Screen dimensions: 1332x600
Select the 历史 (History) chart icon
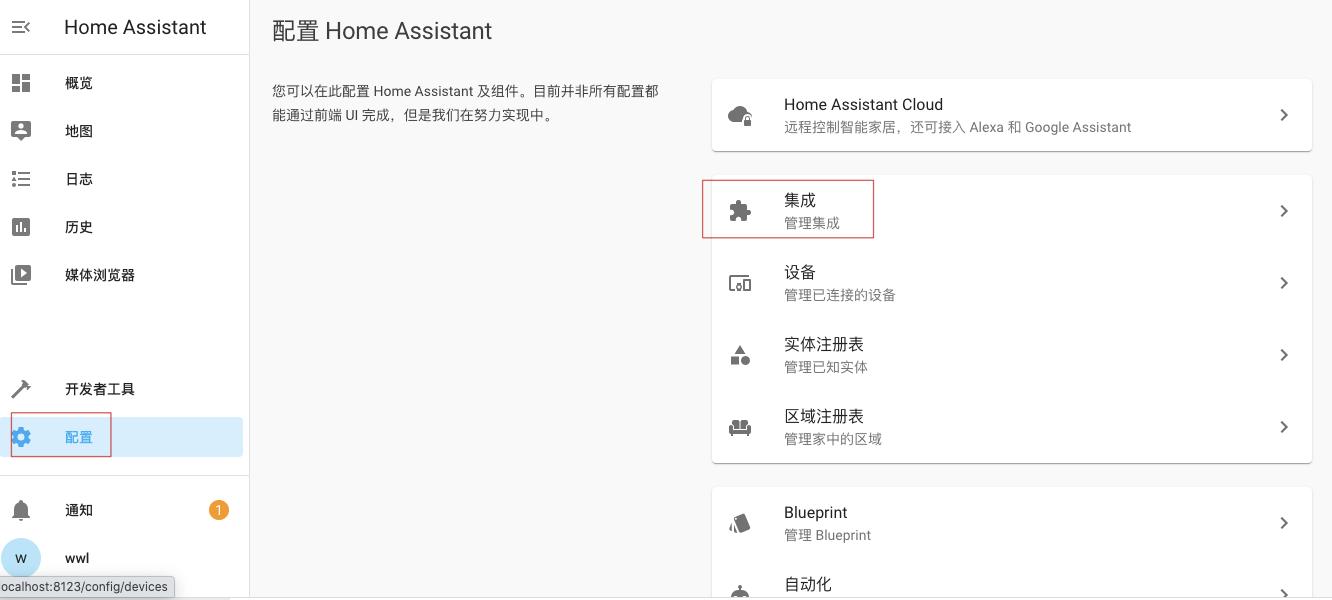click(x=21, y=227)
